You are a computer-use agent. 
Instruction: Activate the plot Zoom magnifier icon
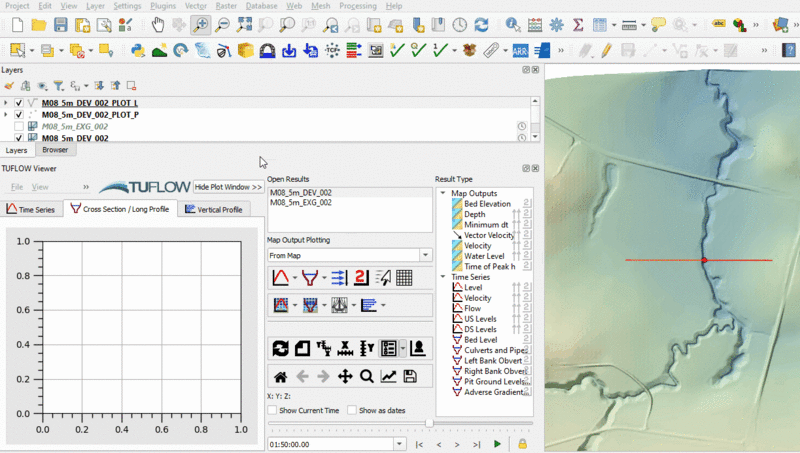[367, 376]
